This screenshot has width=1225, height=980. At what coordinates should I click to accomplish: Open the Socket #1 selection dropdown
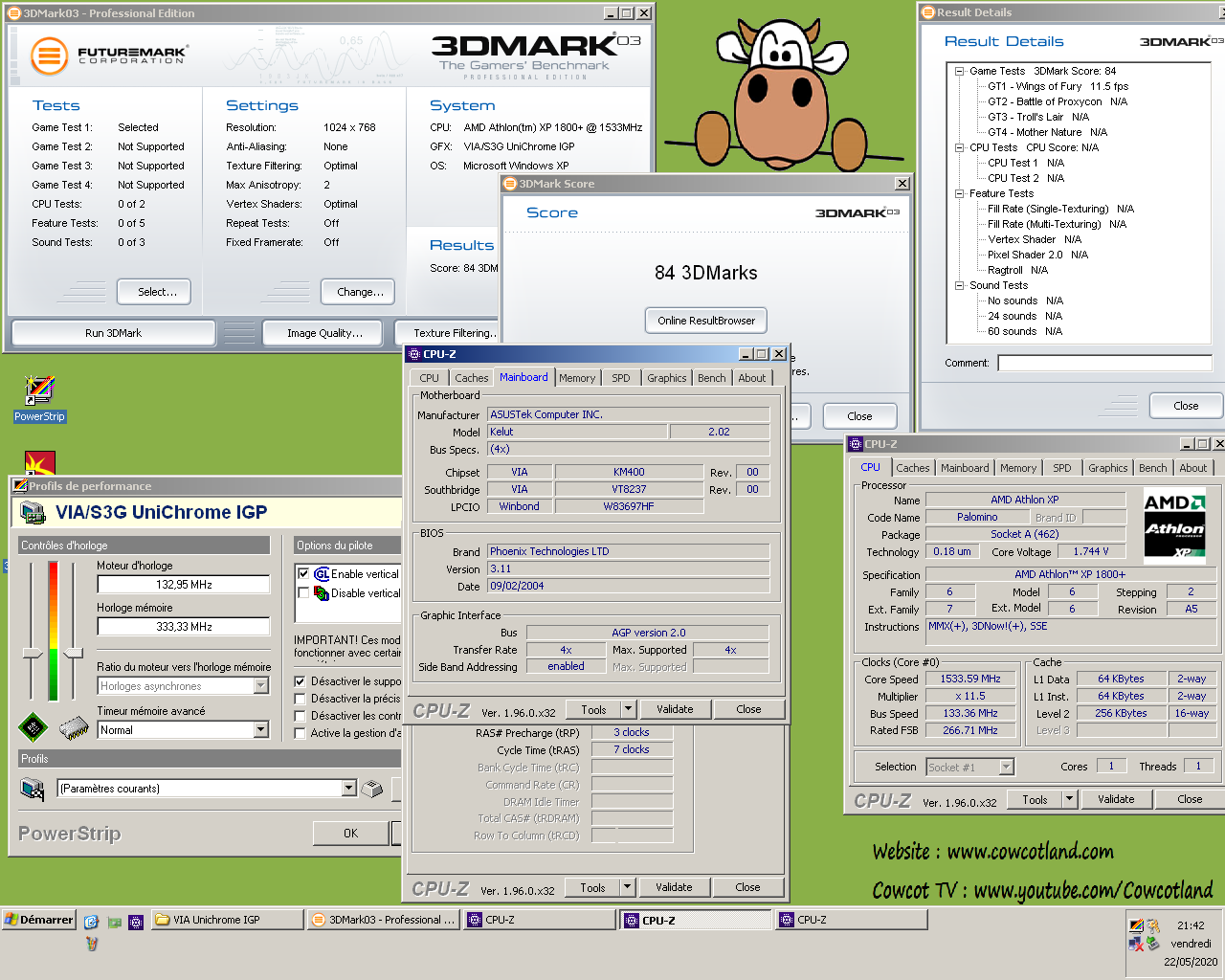1006,767
